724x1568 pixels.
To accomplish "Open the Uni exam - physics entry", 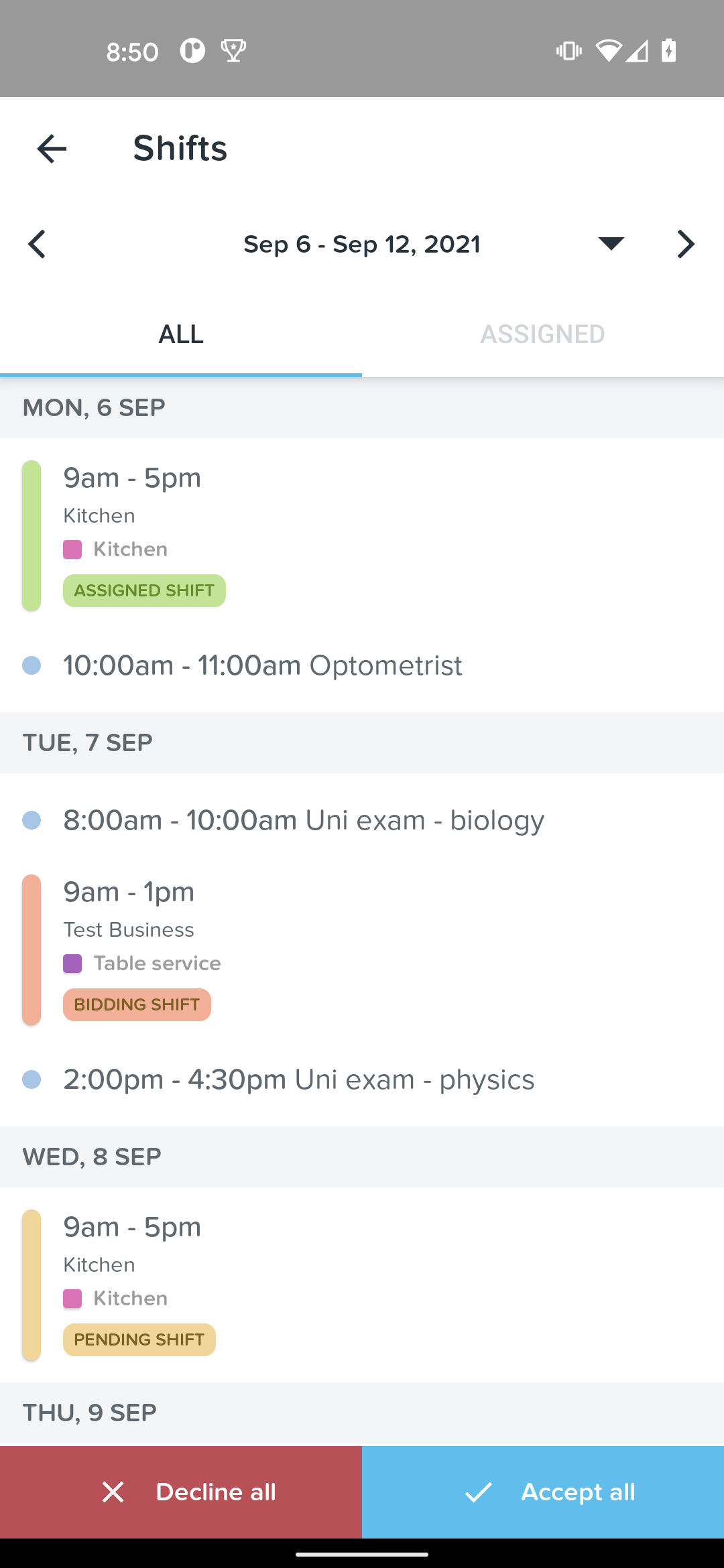I will pos(362,1080).
